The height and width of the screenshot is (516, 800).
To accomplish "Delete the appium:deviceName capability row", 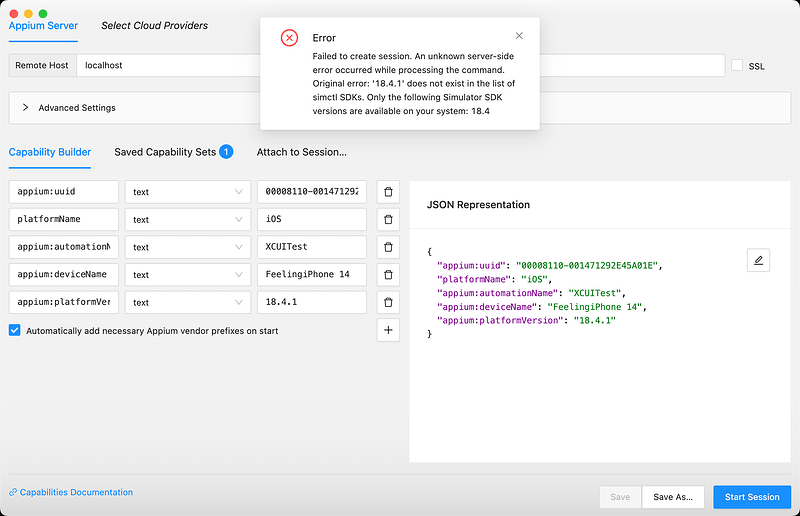I will (388, 275).
